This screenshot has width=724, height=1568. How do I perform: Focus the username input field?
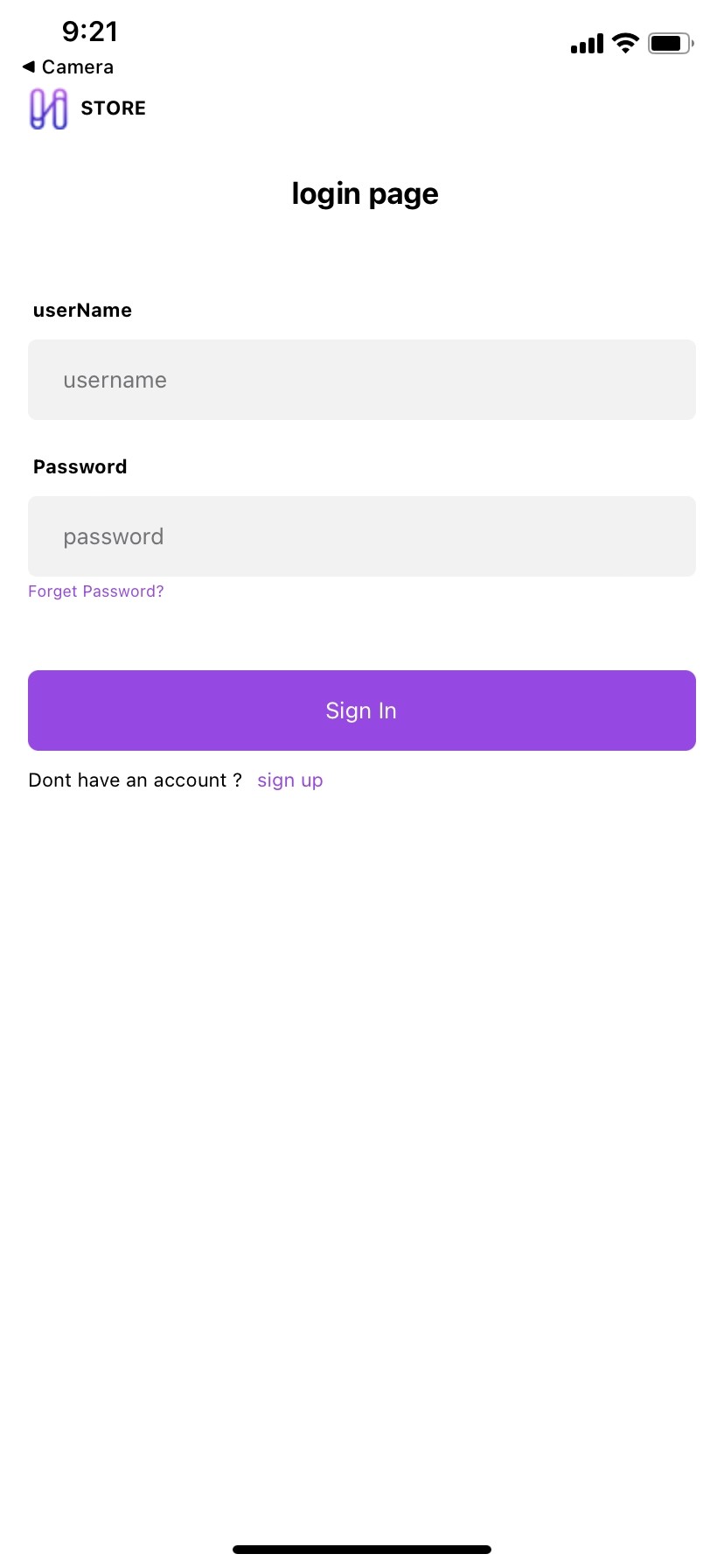point(362,380)
